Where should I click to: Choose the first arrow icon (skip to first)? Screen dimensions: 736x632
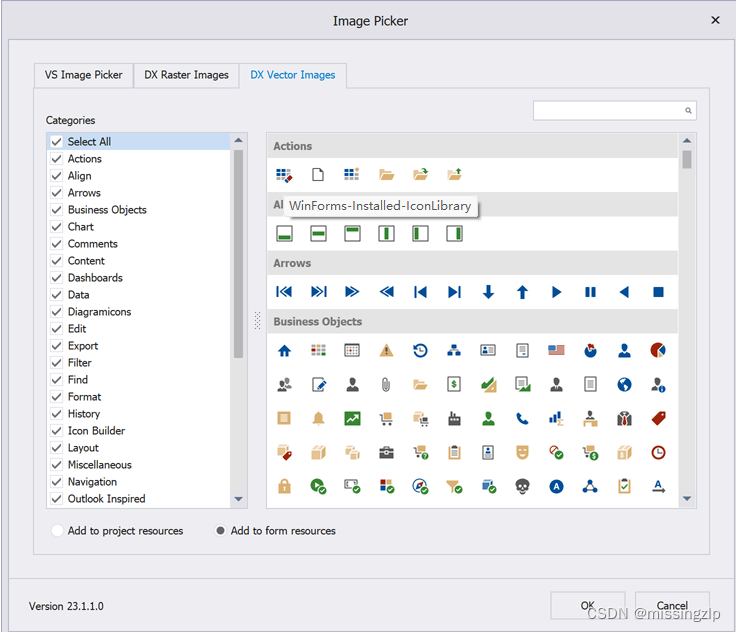click(x=284, y=292)
